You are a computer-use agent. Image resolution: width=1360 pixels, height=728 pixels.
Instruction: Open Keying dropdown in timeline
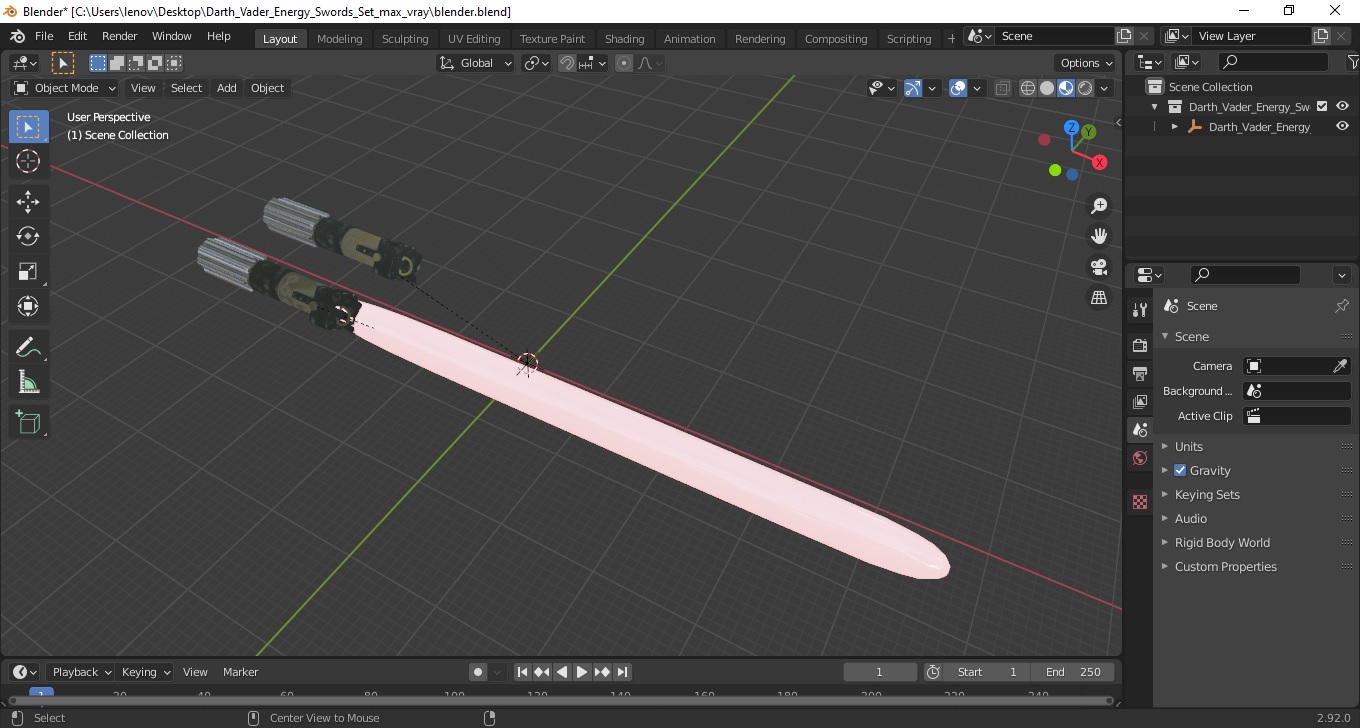point(145,672)
